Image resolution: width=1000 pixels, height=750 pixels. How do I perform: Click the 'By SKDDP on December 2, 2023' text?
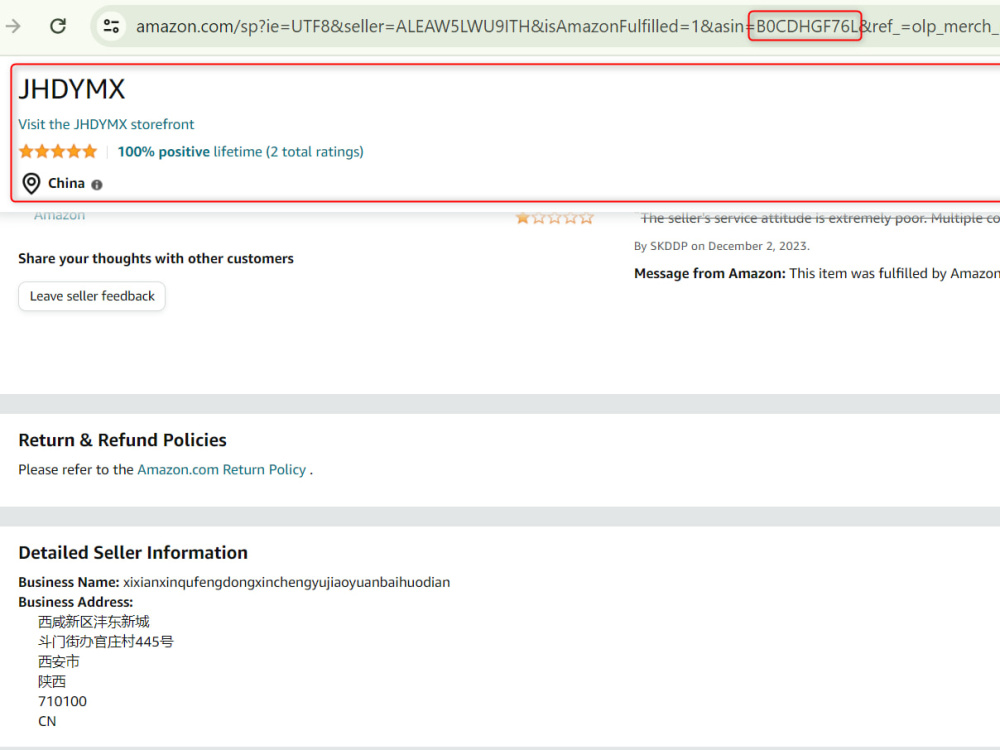722,246
